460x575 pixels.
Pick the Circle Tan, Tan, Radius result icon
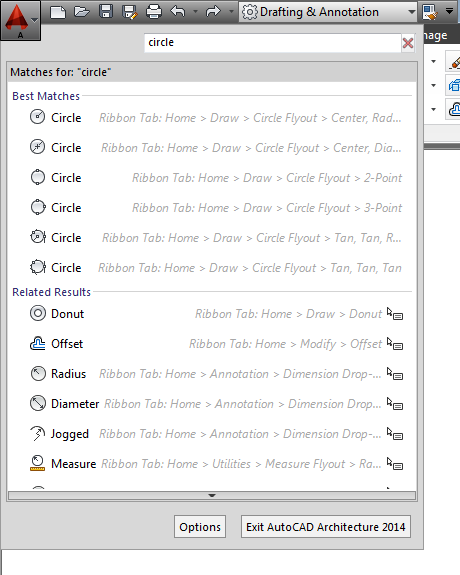click(x=37, y=237)
